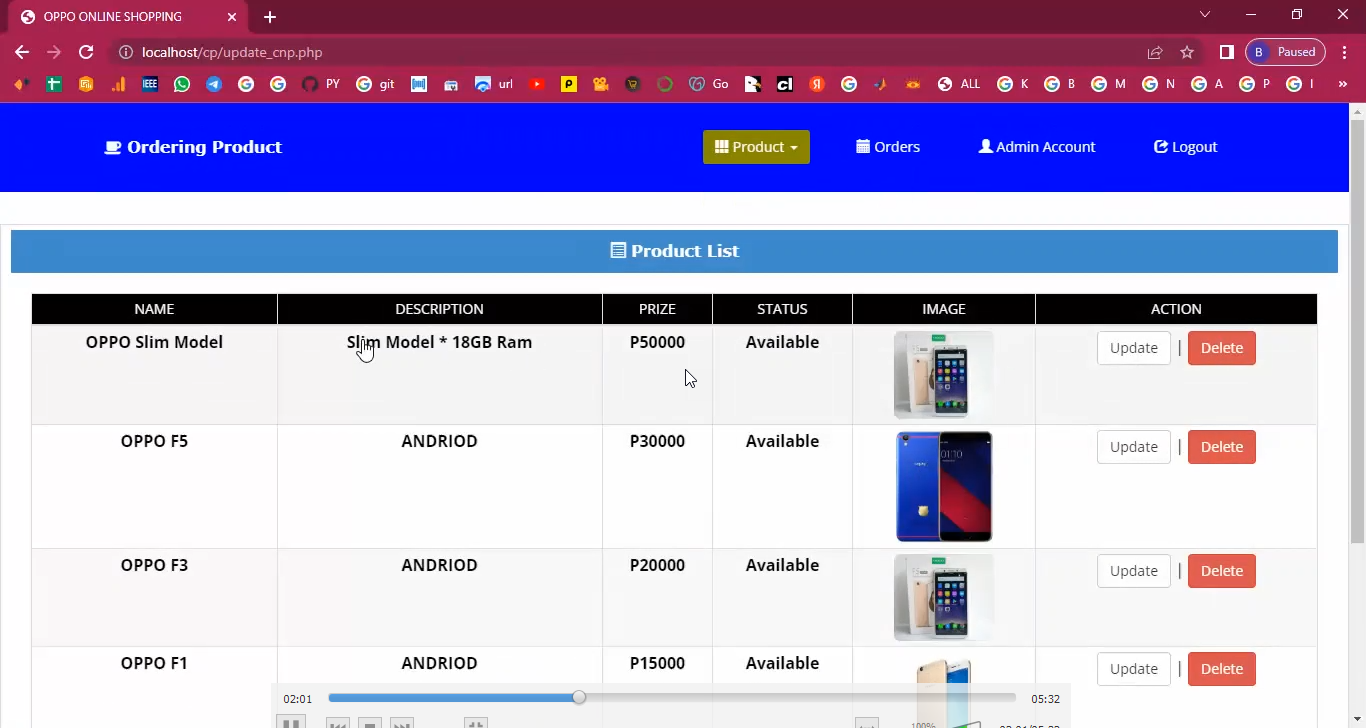
Task: Reload the current page
Action: (86, 52)
